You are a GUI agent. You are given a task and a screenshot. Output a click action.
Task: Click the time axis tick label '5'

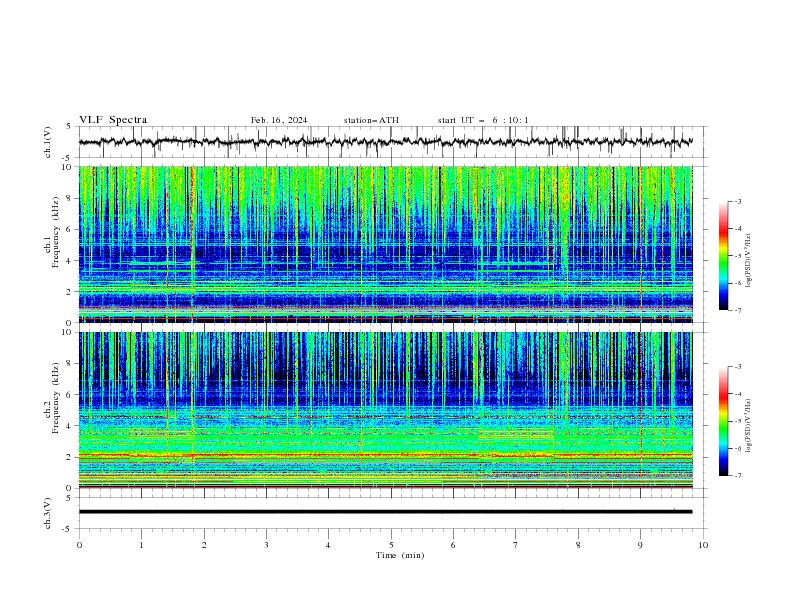click(391, 545)
